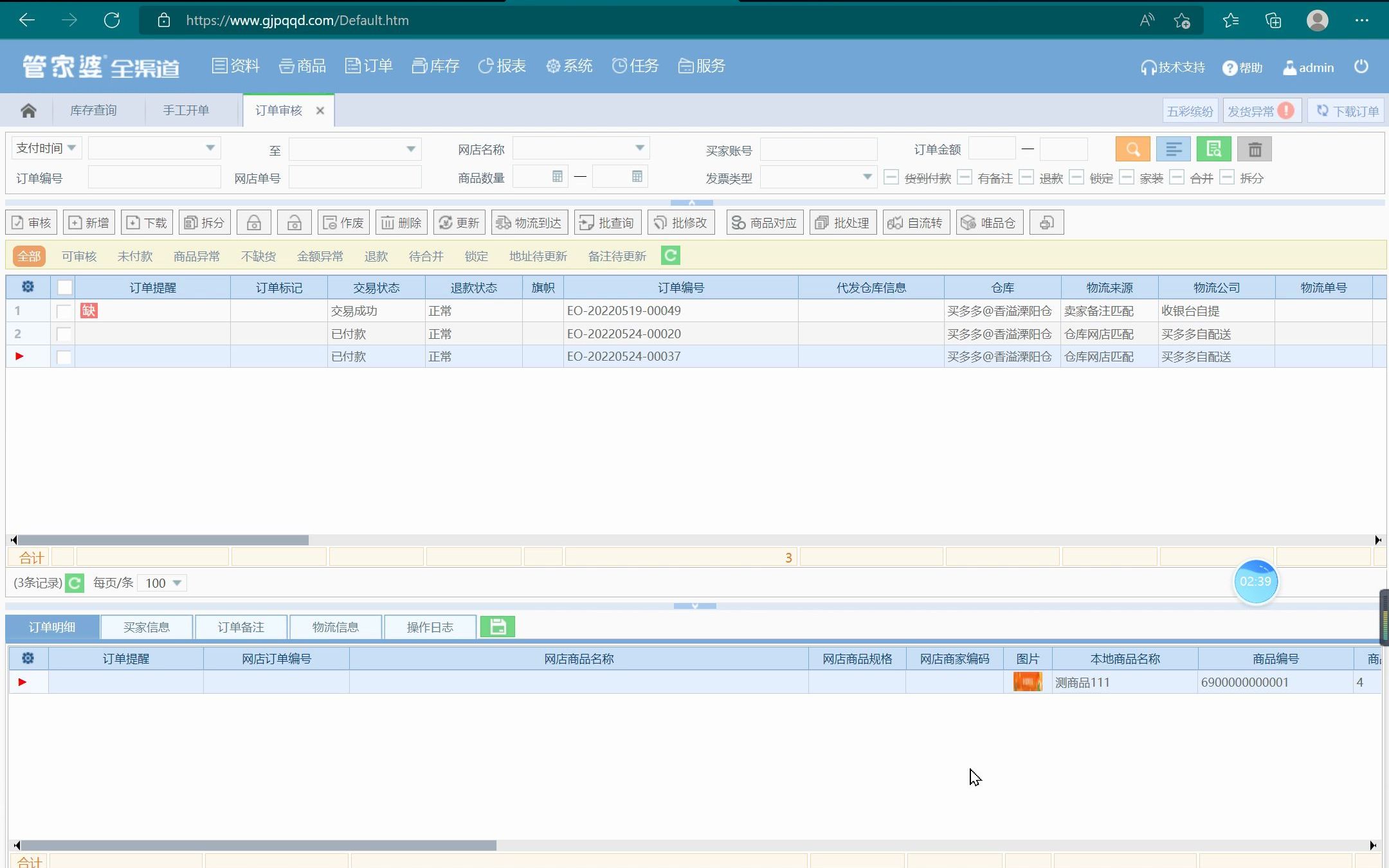Click the green save icon beside 操作日志
Screen dimensions: 1389x868
click(x=498, y=626)
